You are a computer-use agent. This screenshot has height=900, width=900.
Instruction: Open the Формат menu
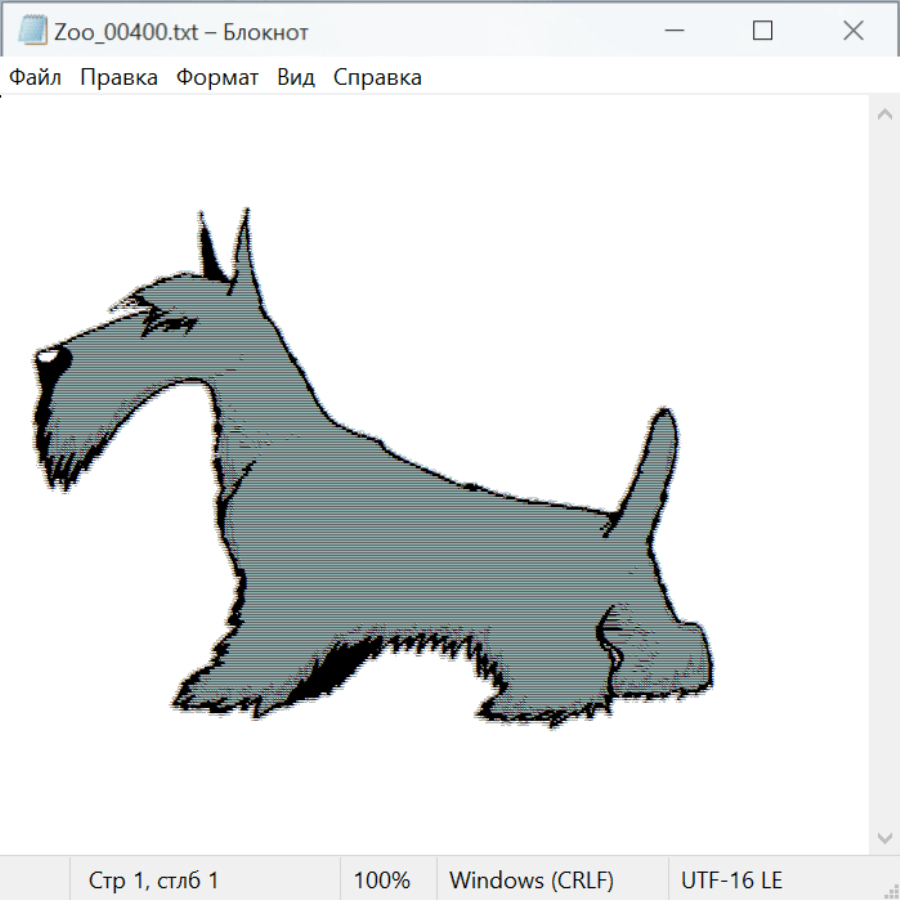217,78
